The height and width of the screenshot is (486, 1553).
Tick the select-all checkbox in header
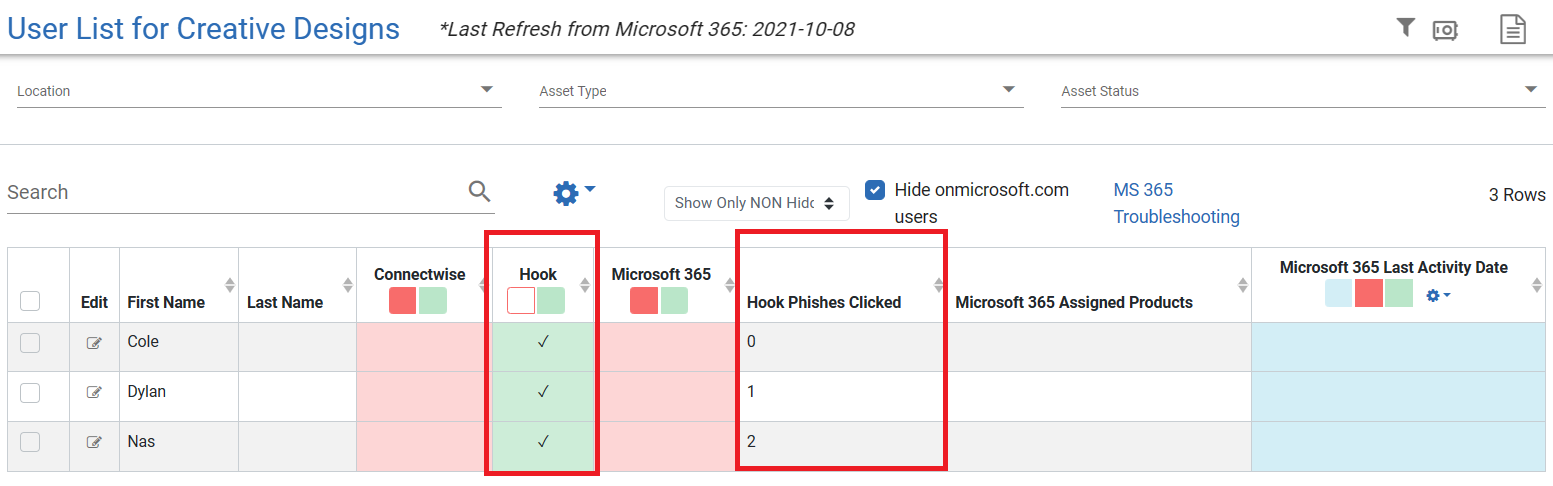click(x=30, y=301)
